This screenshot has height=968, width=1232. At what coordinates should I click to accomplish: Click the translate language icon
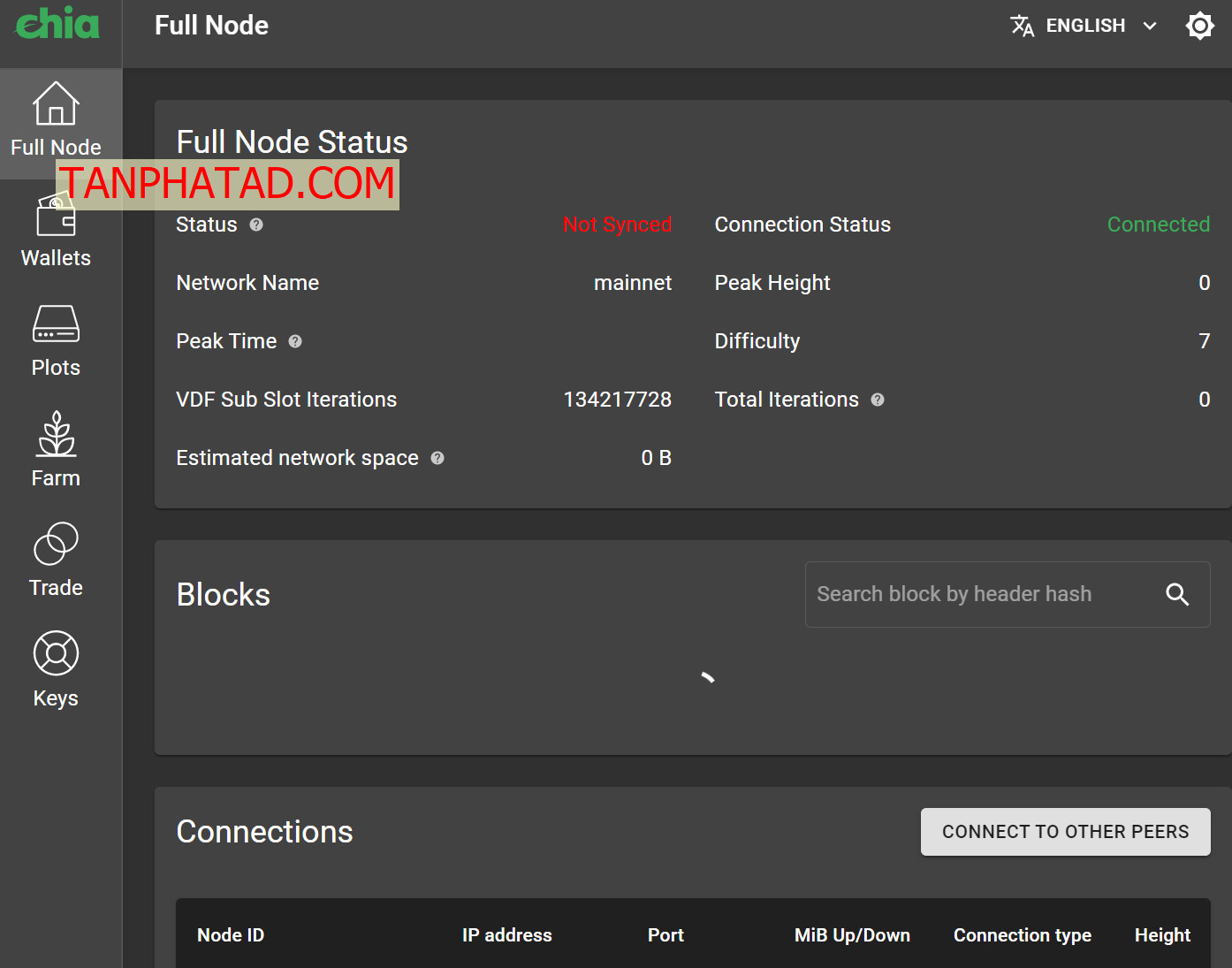point(1023,26)
